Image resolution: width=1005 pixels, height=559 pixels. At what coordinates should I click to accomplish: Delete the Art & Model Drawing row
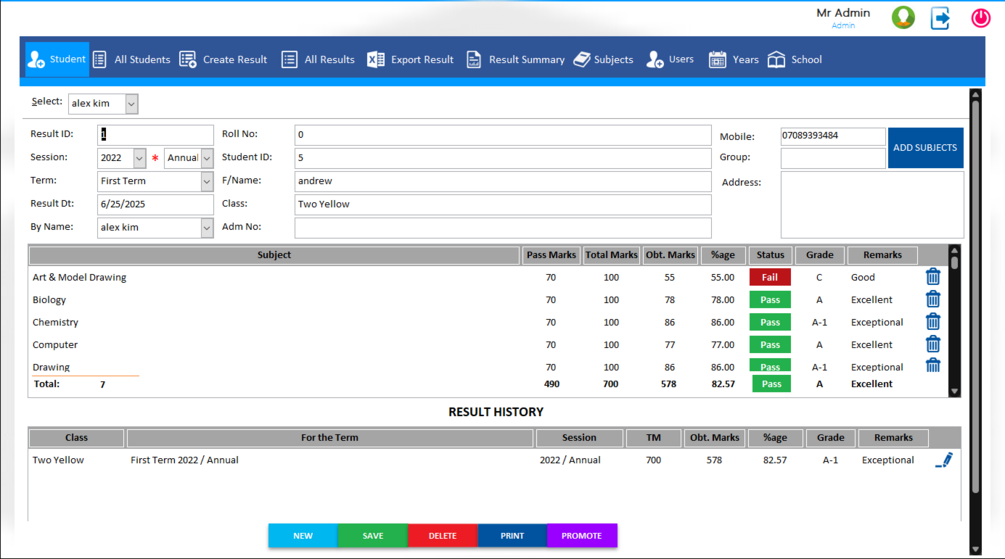pyautogui.click(x=933, y=277)
